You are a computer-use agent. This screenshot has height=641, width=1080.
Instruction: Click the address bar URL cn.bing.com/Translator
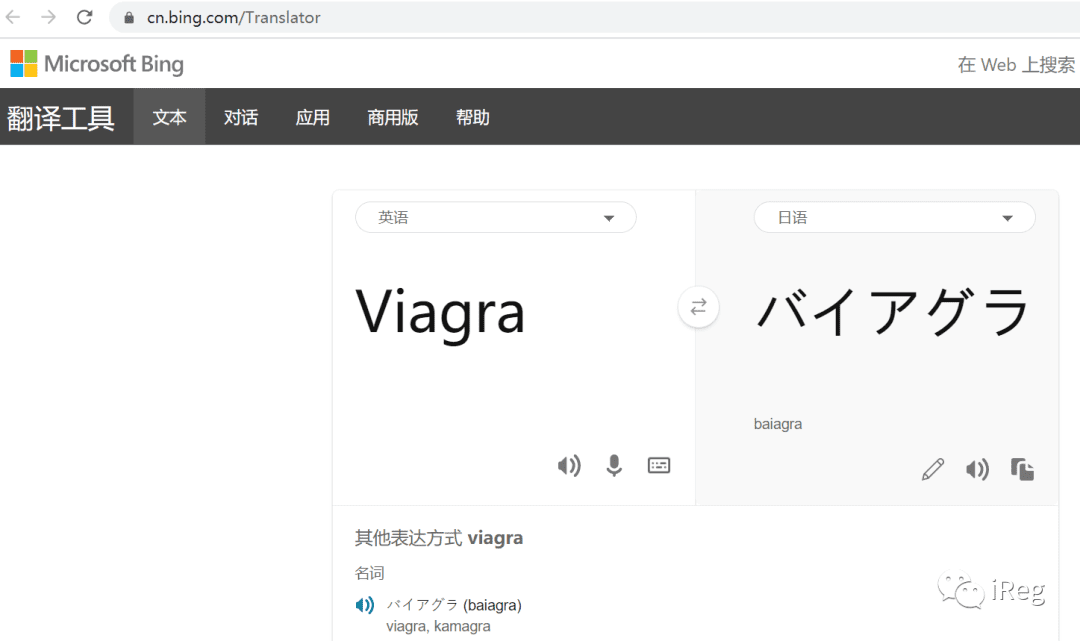coord(233,17)
